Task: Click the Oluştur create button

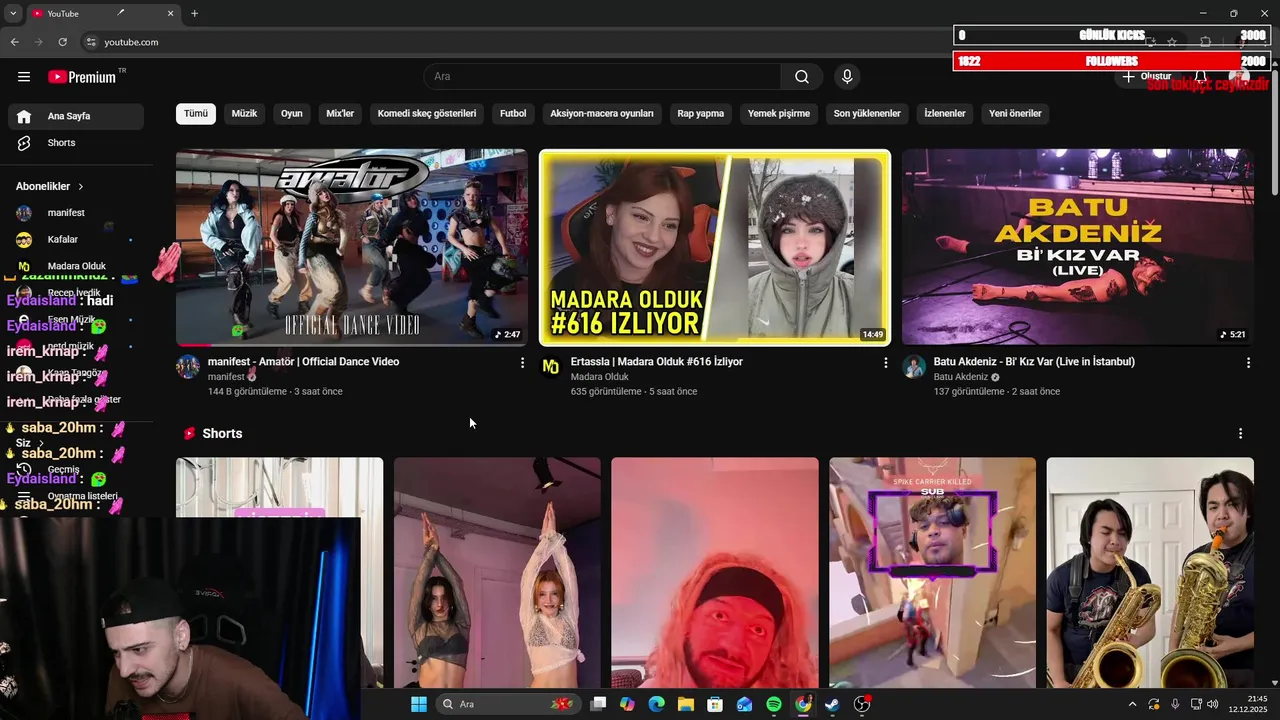Action: click(x=1147, y=77)
